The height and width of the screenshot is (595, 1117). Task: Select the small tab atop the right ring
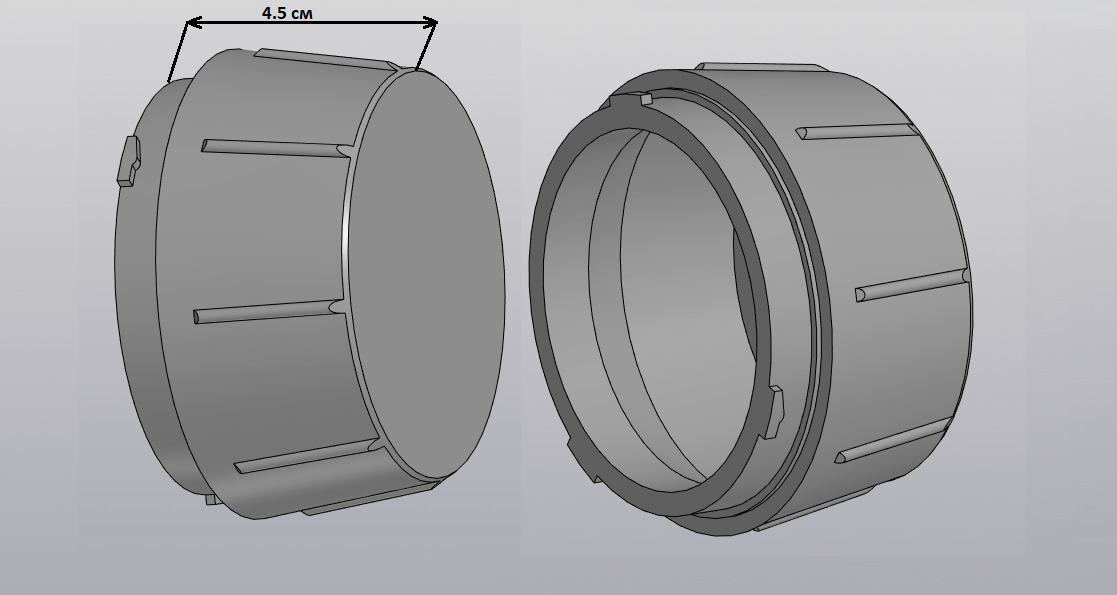(x=644, y=98)
